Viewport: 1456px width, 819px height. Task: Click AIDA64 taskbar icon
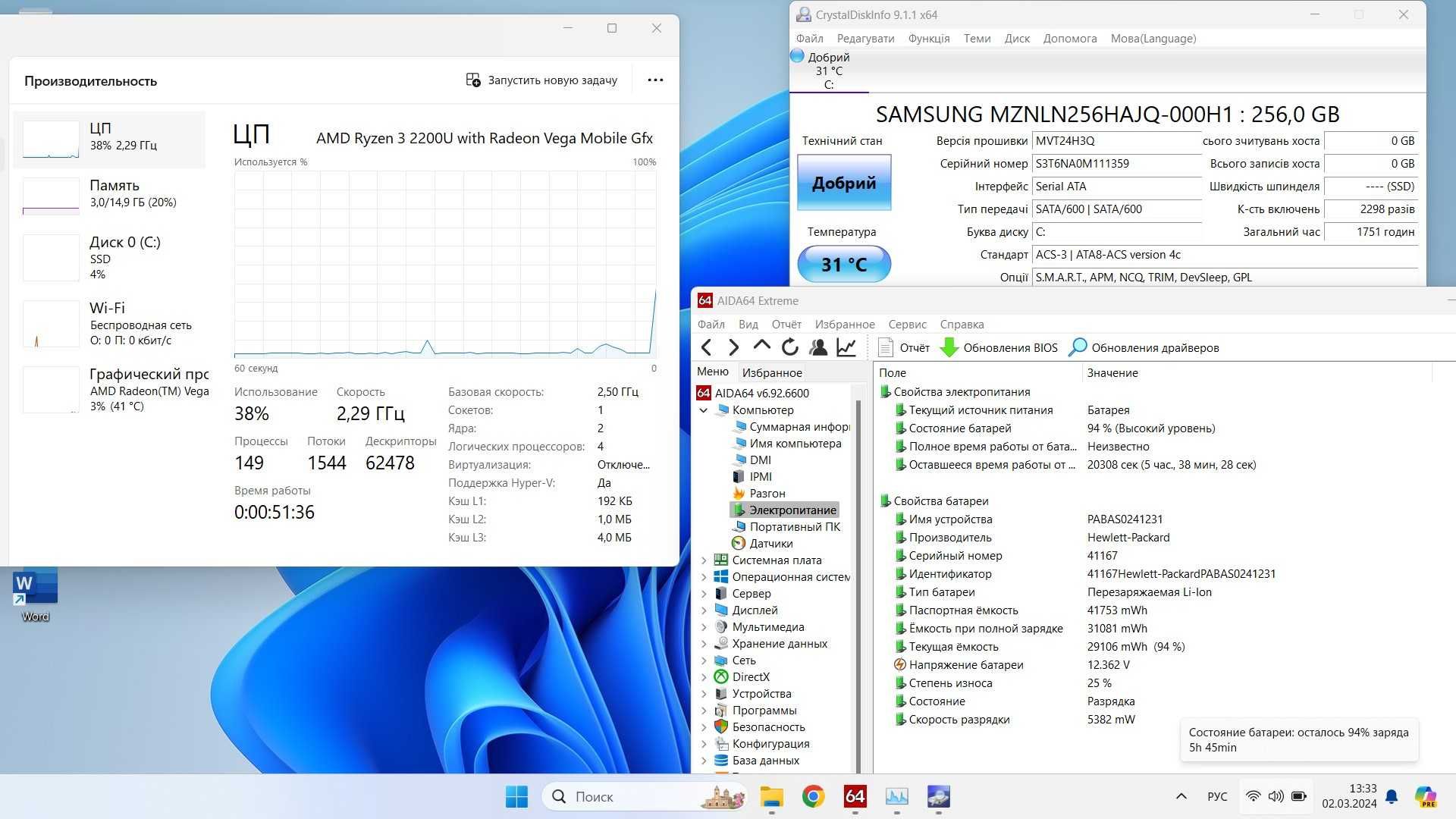coord(855,796)
